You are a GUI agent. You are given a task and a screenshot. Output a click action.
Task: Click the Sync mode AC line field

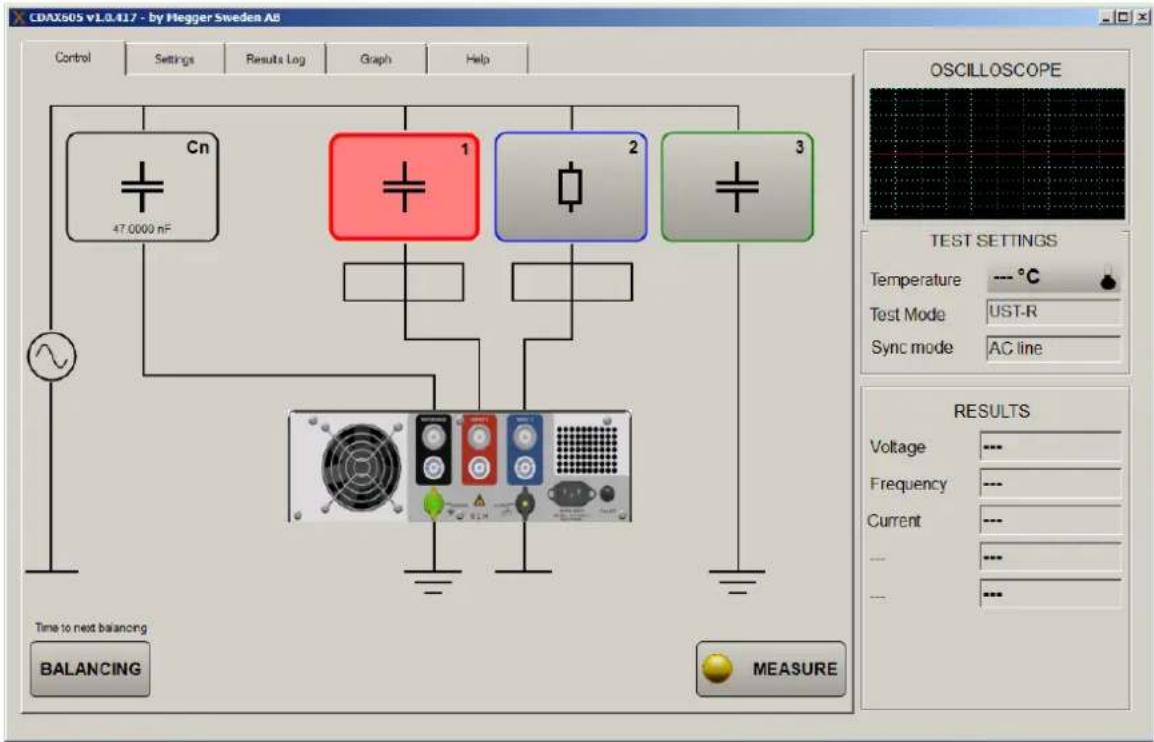(1053, 348)
